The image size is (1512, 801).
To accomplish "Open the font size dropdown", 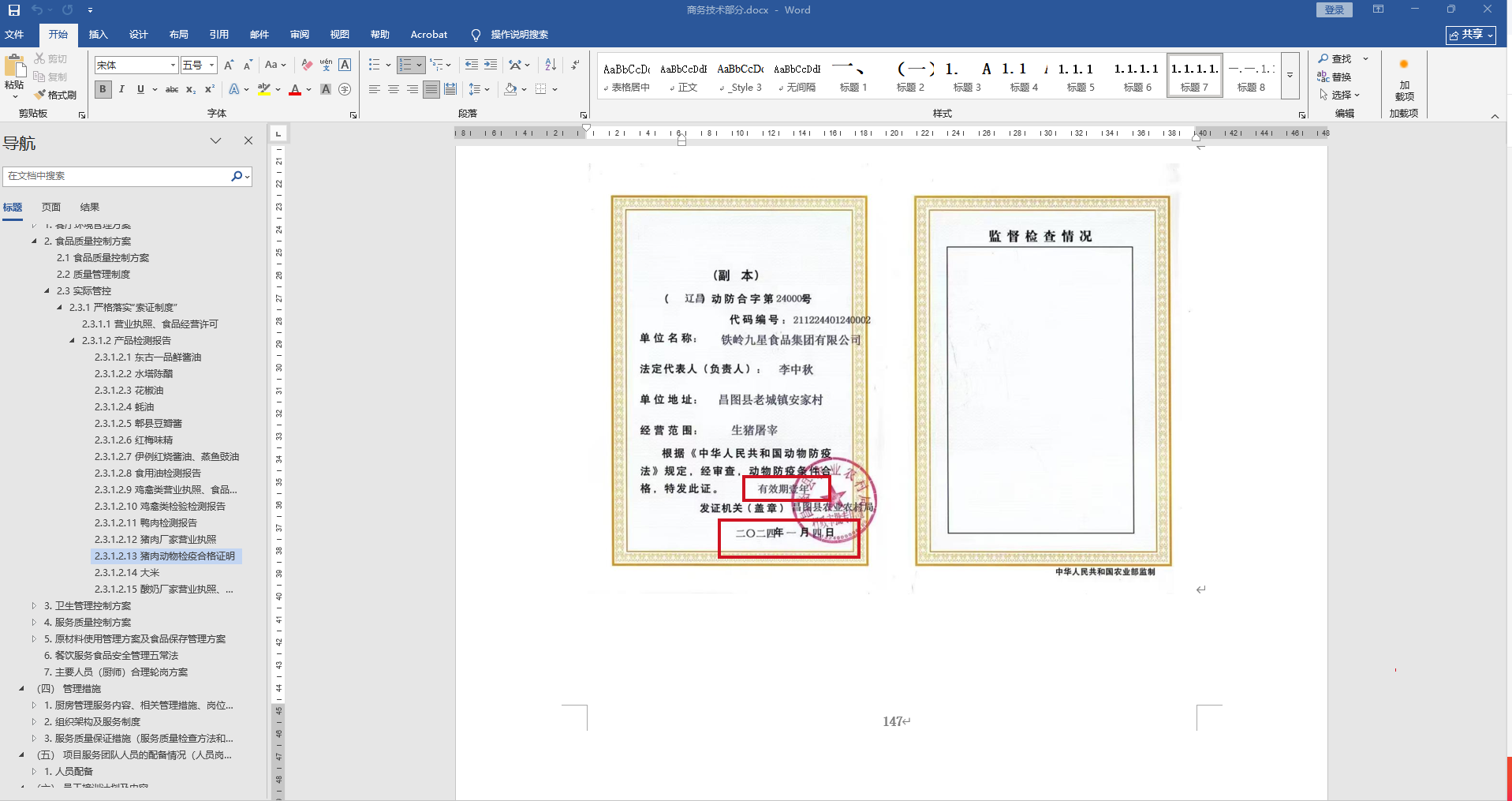I will [211, 65].
